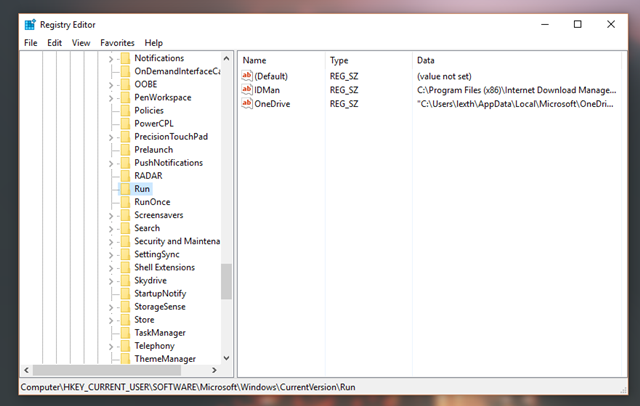Expand the Screensavers key
Image resolution: width=640 pixels, height=406 pixels.
pyautogui.click(x=111, y=216)
